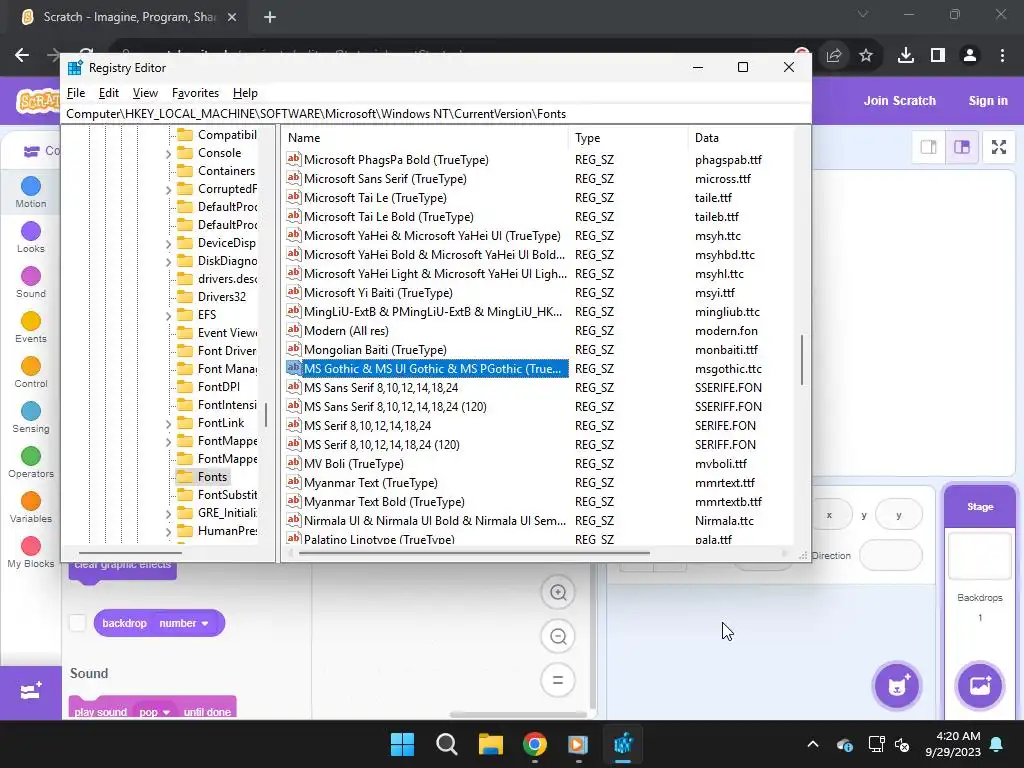This screenshot has height=768, width=1024.
Task: Open the Chrome share page icon
Action: coord(834,56)
